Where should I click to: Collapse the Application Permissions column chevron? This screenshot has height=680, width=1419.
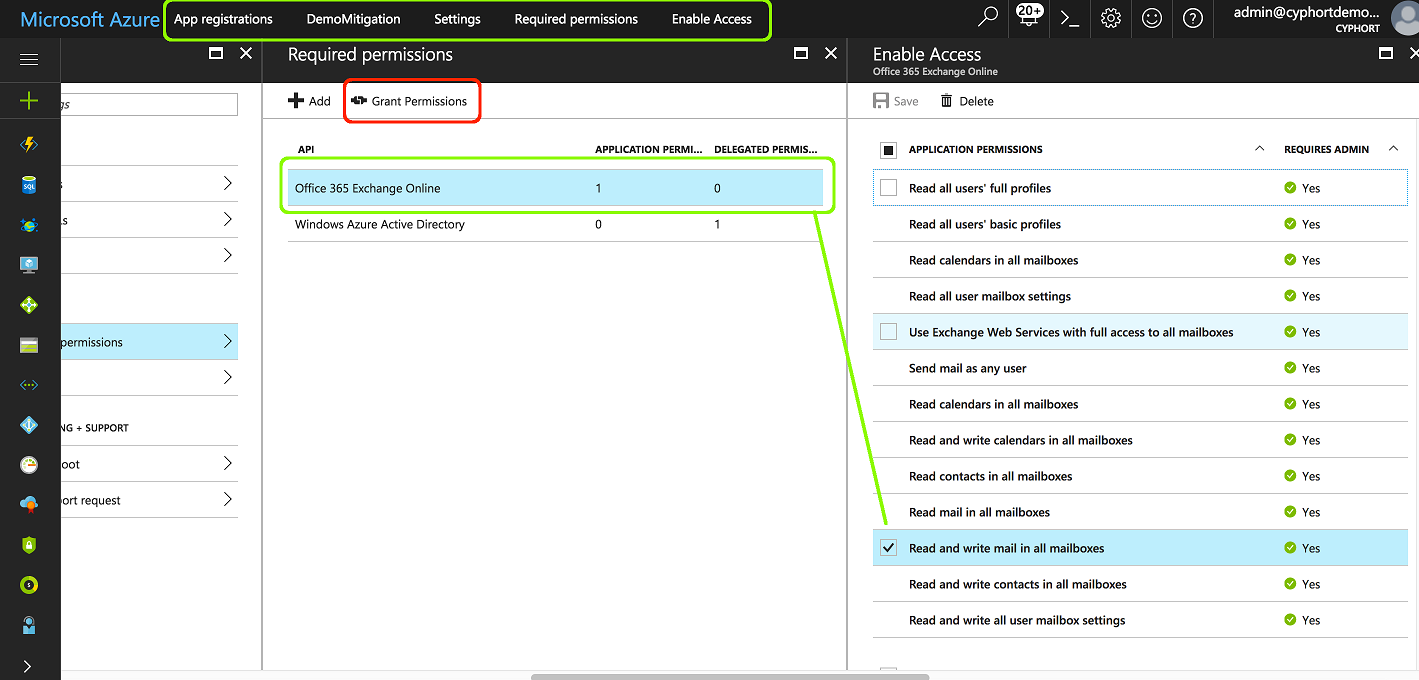pyautogui.click(x=1259, y=149)
